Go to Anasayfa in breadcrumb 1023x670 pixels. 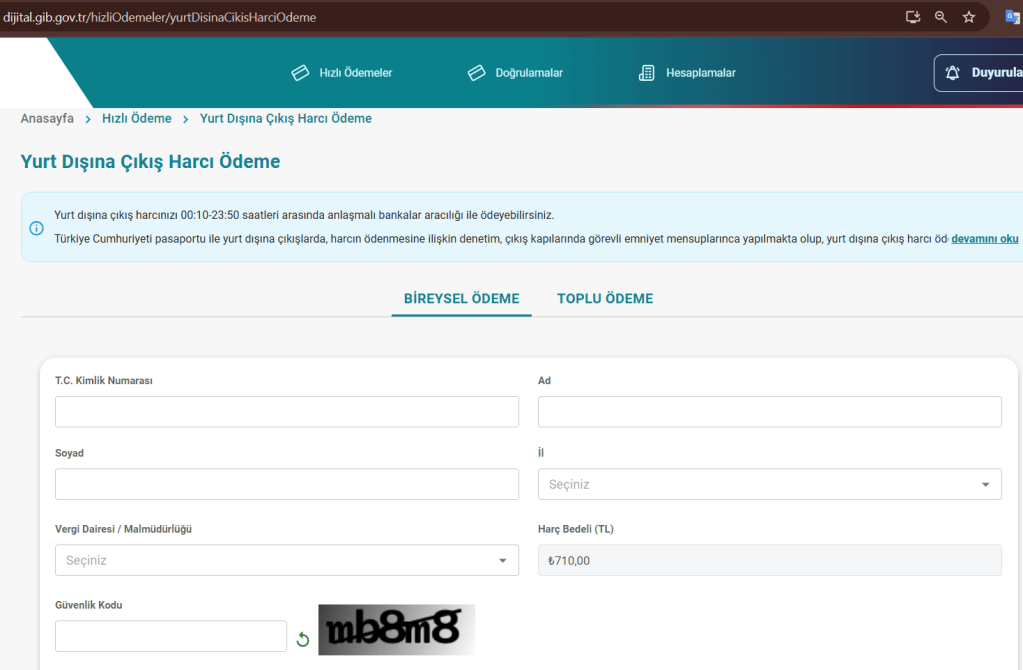click(x=47, y=118)
